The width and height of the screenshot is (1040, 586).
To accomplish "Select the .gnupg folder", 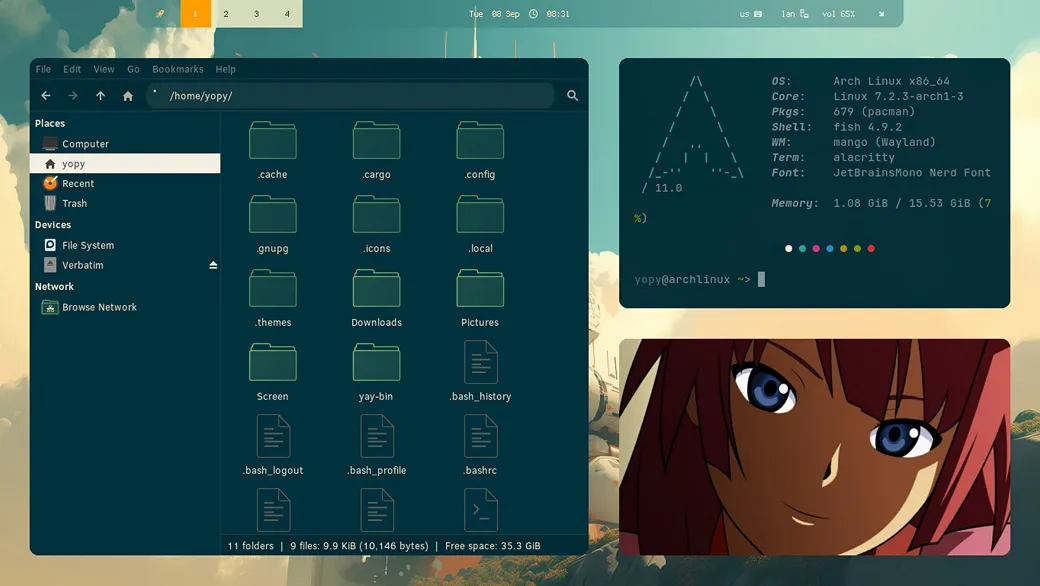I will pyautogui.click(x=273, y=224).
